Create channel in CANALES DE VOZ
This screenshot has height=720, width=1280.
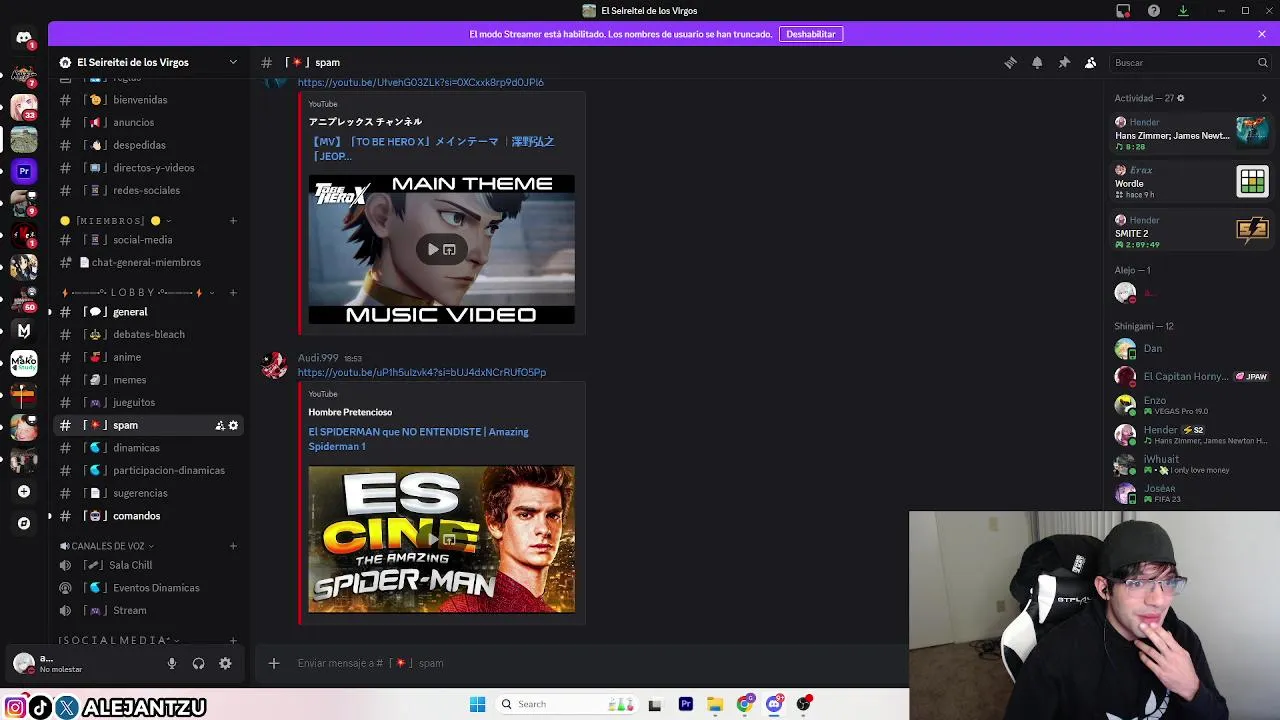[233, 546]
